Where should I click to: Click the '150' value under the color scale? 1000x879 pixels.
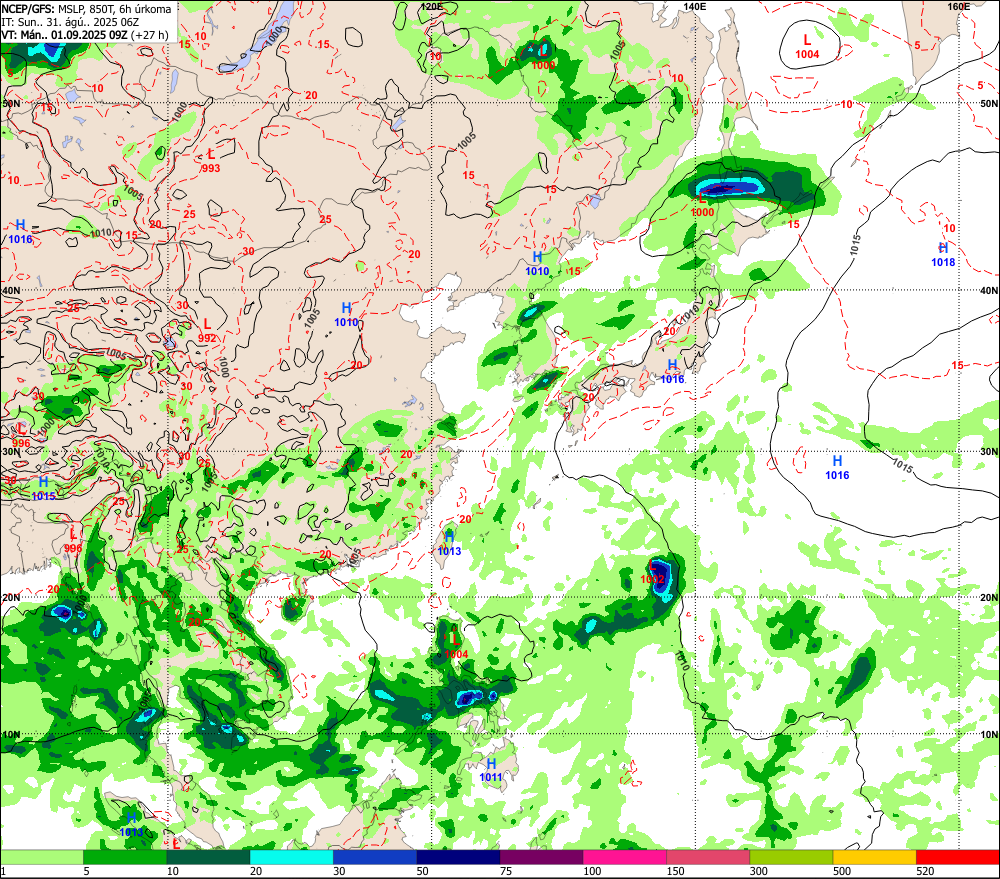[x=675, y=871]
